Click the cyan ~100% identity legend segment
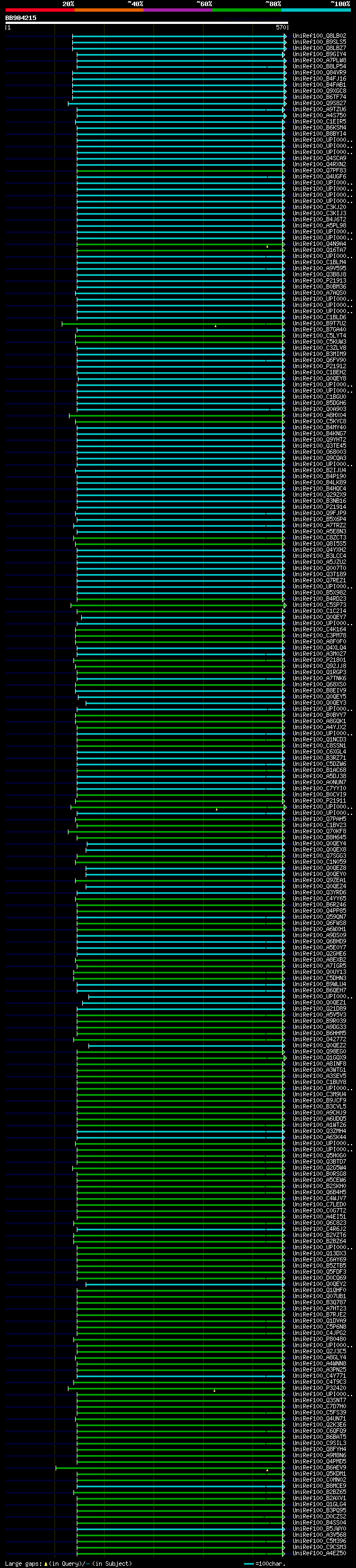This screenshot has width=356, height=1568. pos(317,10)
